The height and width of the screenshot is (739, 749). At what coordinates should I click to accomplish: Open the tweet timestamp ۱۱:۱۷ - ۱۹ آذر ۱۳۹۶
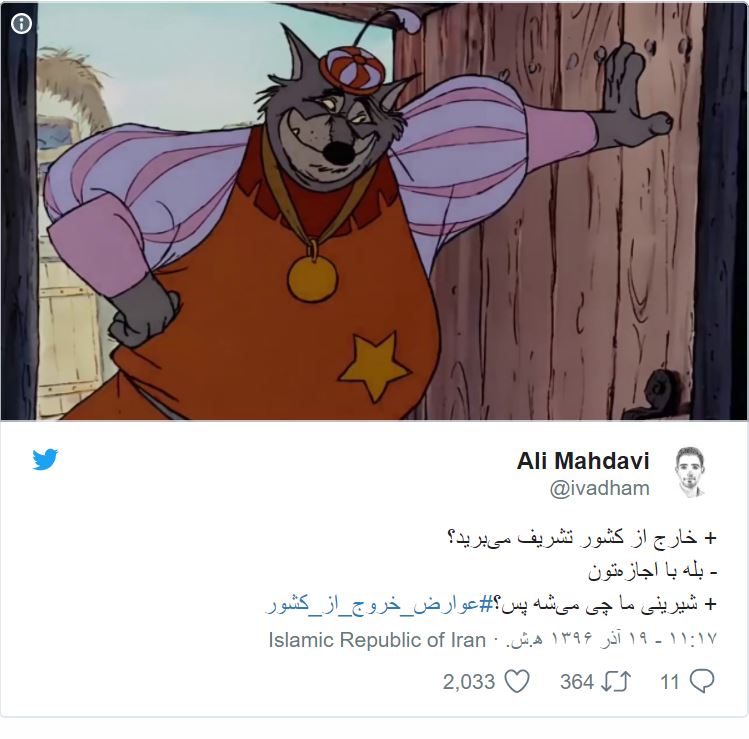pyautogui.click(x=611, y=639)
